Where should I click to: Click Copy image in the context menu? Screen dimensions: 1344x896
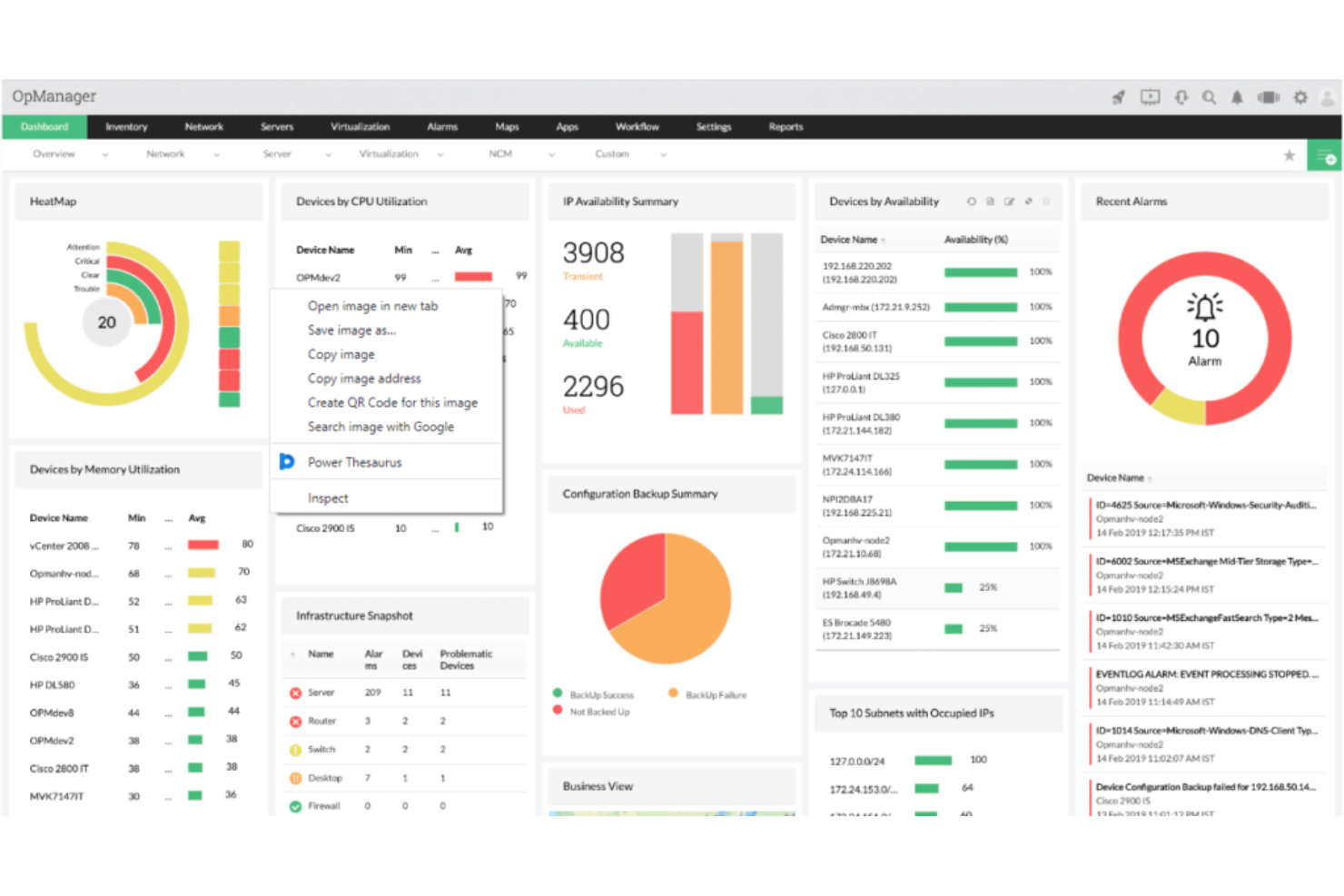(341, 354)
